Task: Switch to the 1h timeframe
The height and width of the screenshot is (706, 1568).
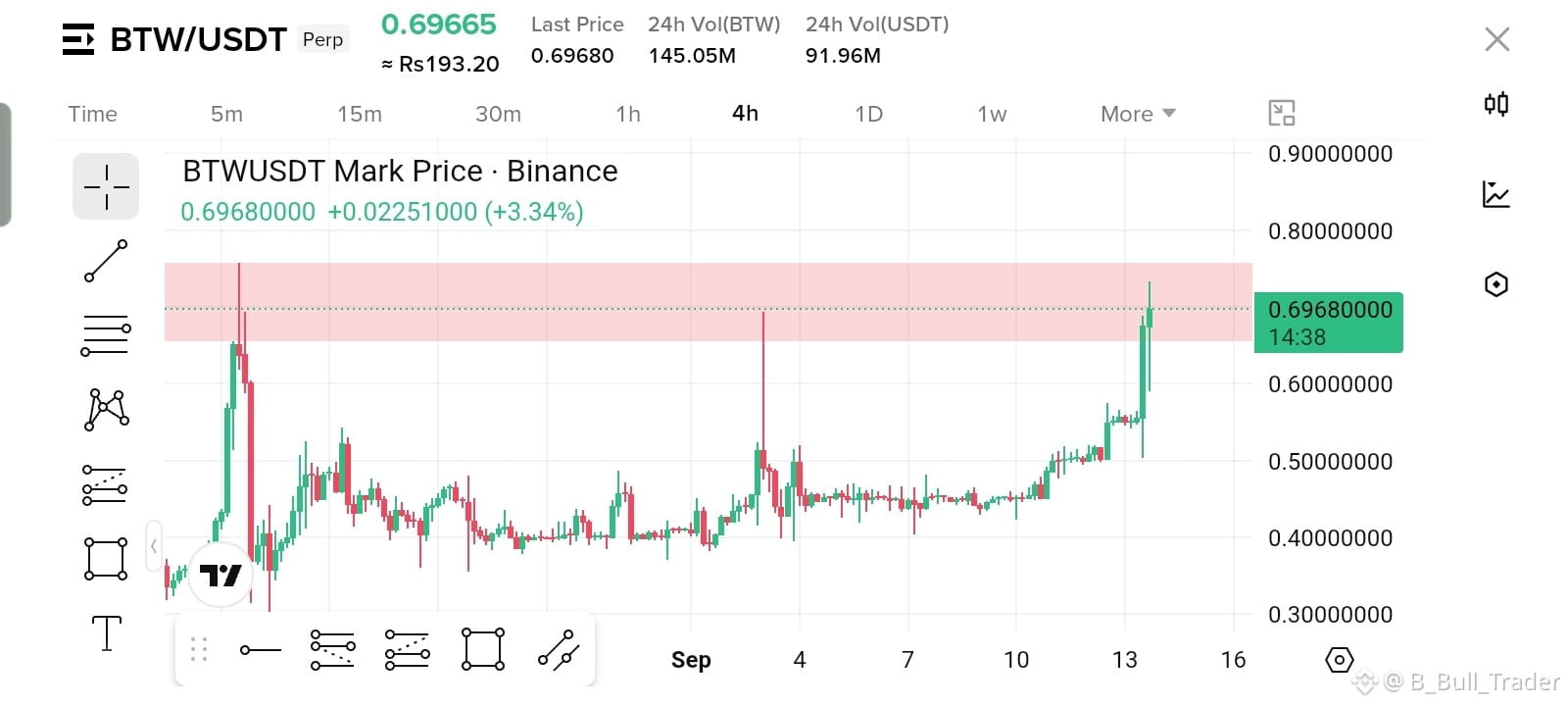Action: tap(628, 114)
